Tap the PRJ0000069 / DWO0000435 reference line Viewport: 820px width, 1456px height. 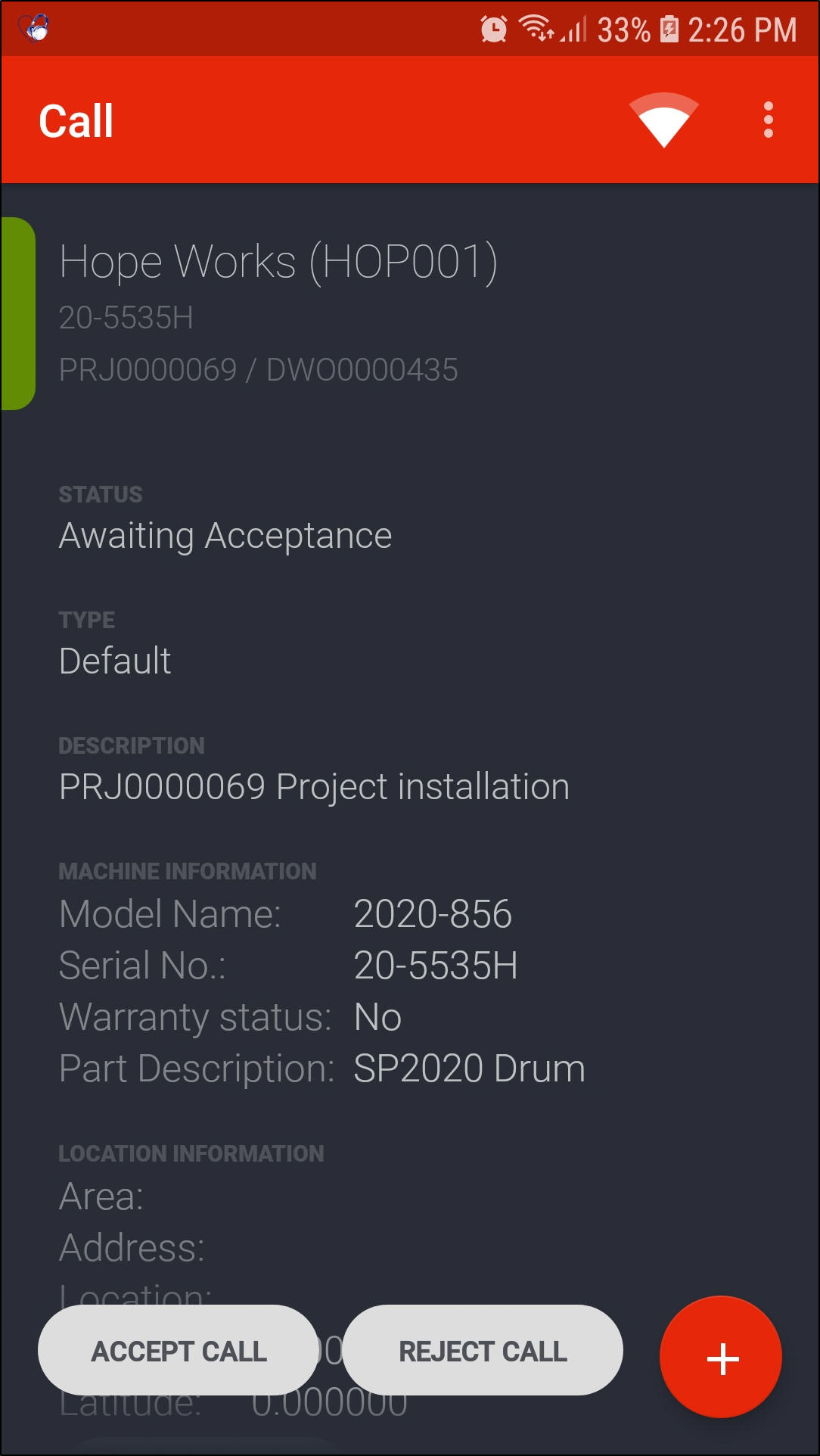pyautogui.click(x=259, y=370)
